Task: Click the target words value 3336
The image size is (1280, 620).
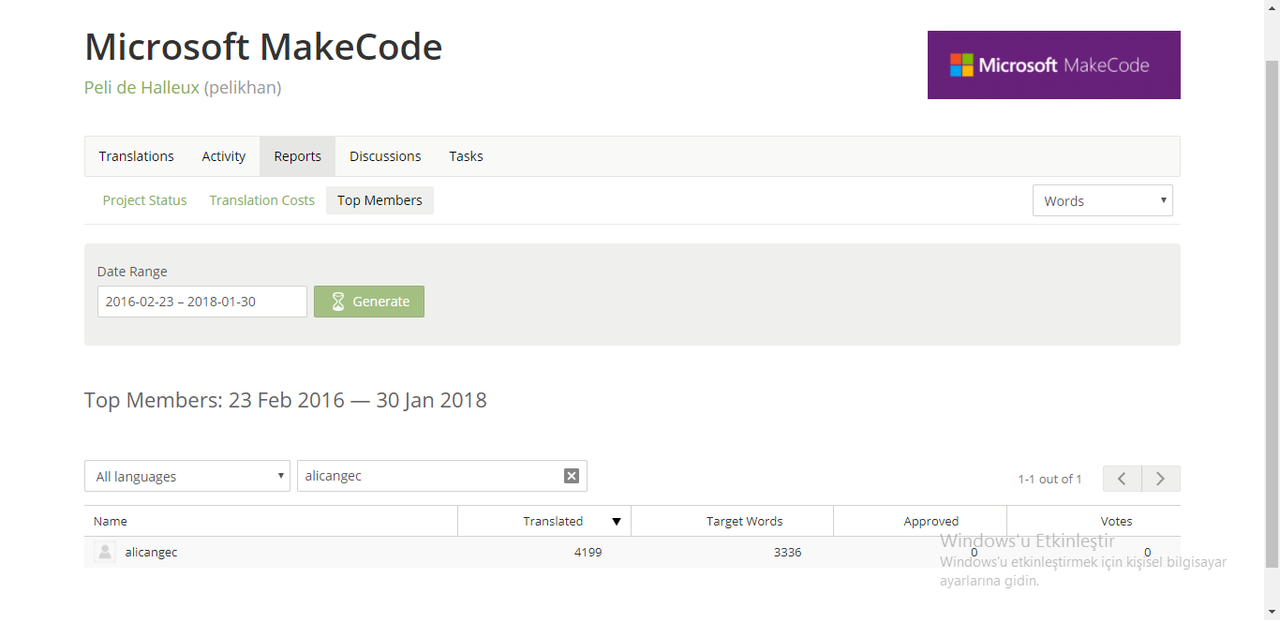Action: pyautogui.click(x=788, y=552)
